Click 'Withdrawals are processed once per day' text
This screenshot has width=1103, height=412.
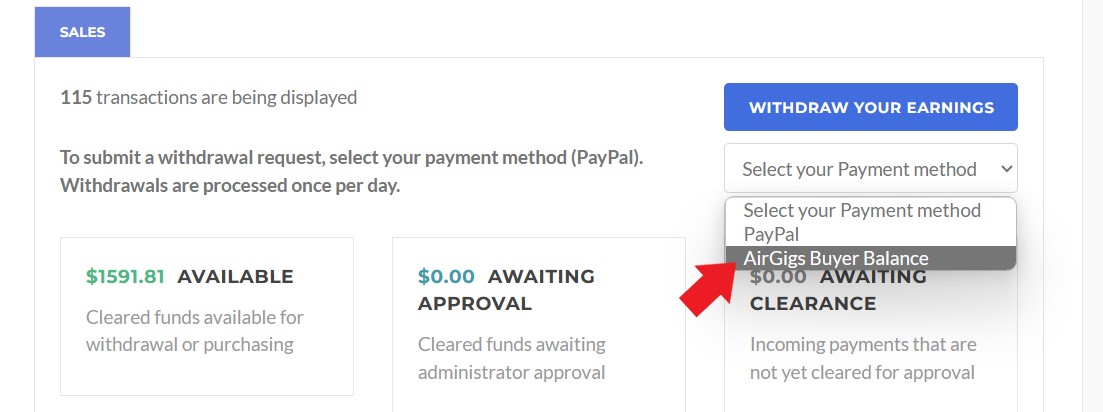pos(230,185)
